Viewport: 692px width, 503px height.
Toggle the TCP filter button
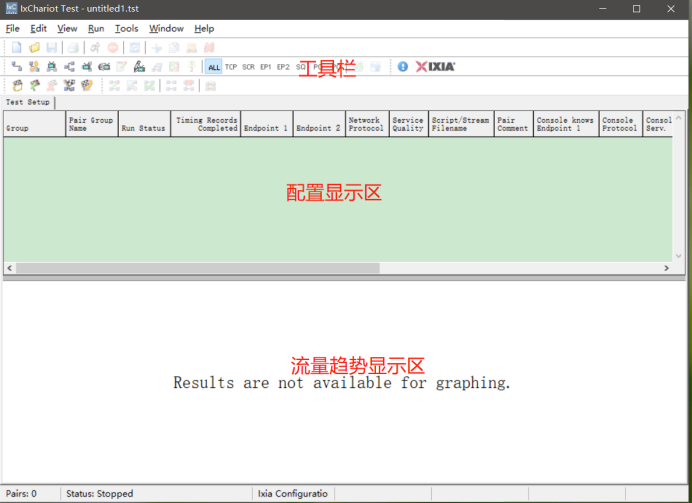click(231, 67)
